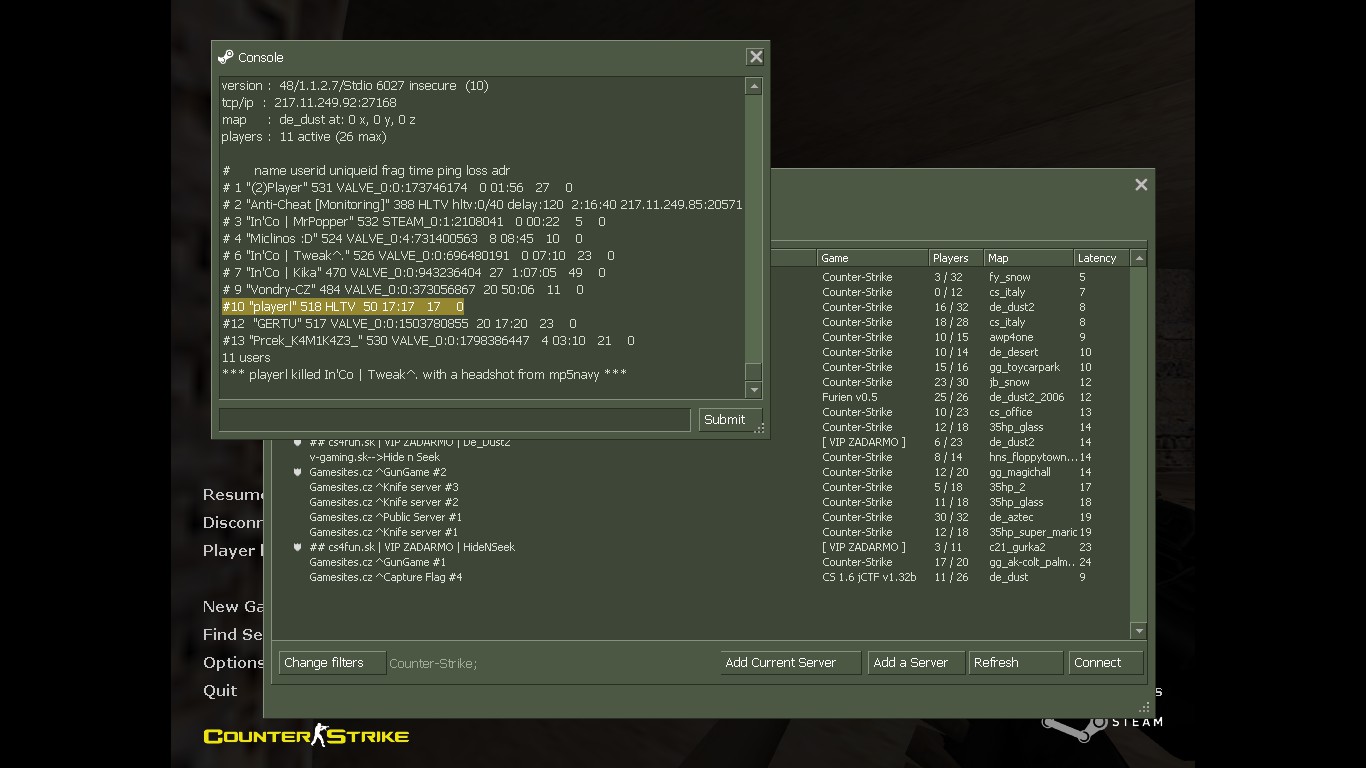The width and height of the screenshot is (1366, 768).
Task: Click the 'Furien v0.5' game cell
Action: [850, 397]
